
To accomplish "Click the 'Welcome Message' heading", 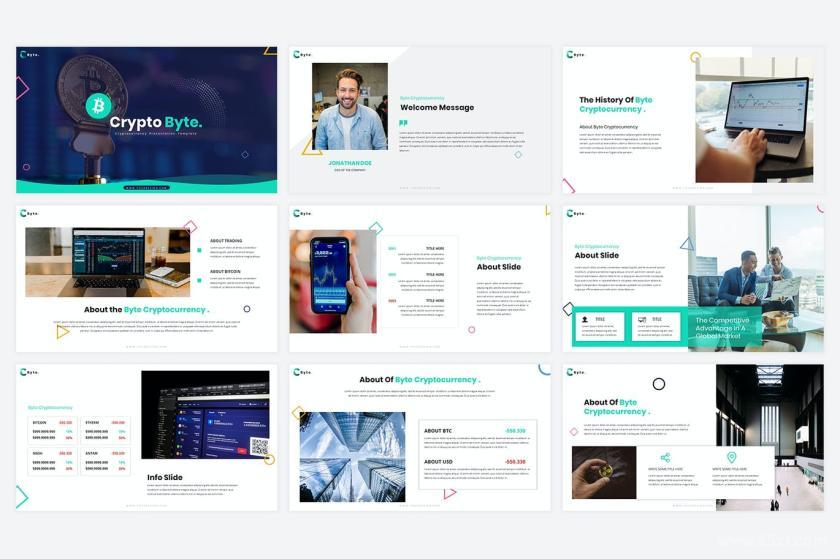I will [437, 107].
